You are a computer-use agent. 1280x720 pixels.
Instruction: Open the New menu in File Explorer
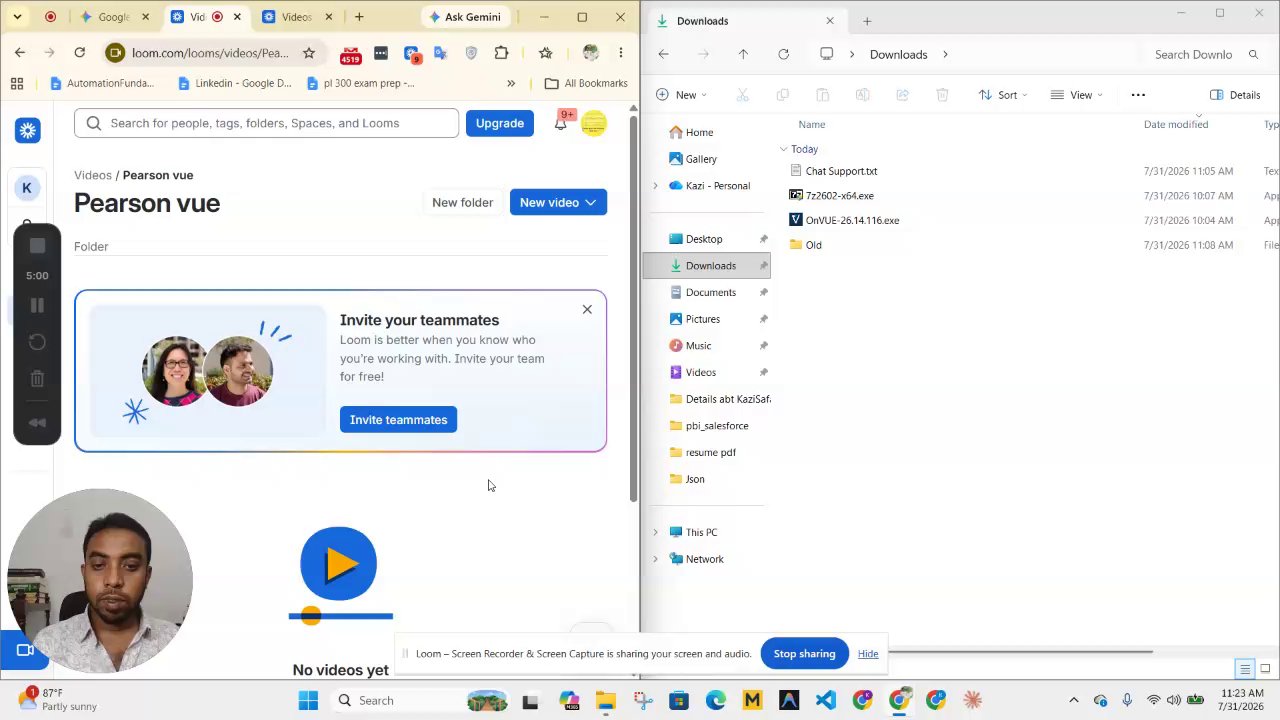(x=682, y=95)
